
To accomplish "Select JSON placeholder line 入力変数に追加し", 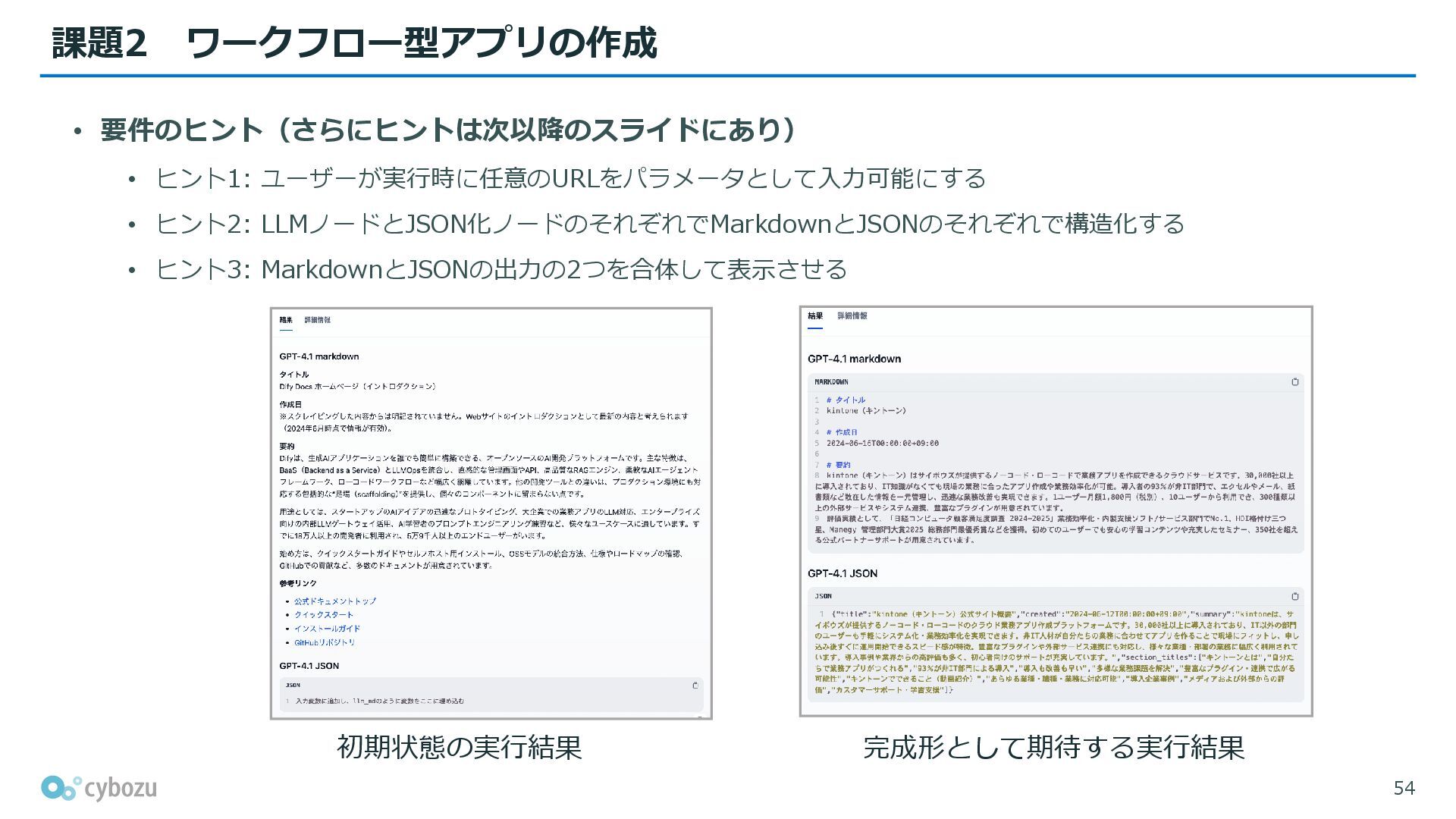I will pos(379,701).
